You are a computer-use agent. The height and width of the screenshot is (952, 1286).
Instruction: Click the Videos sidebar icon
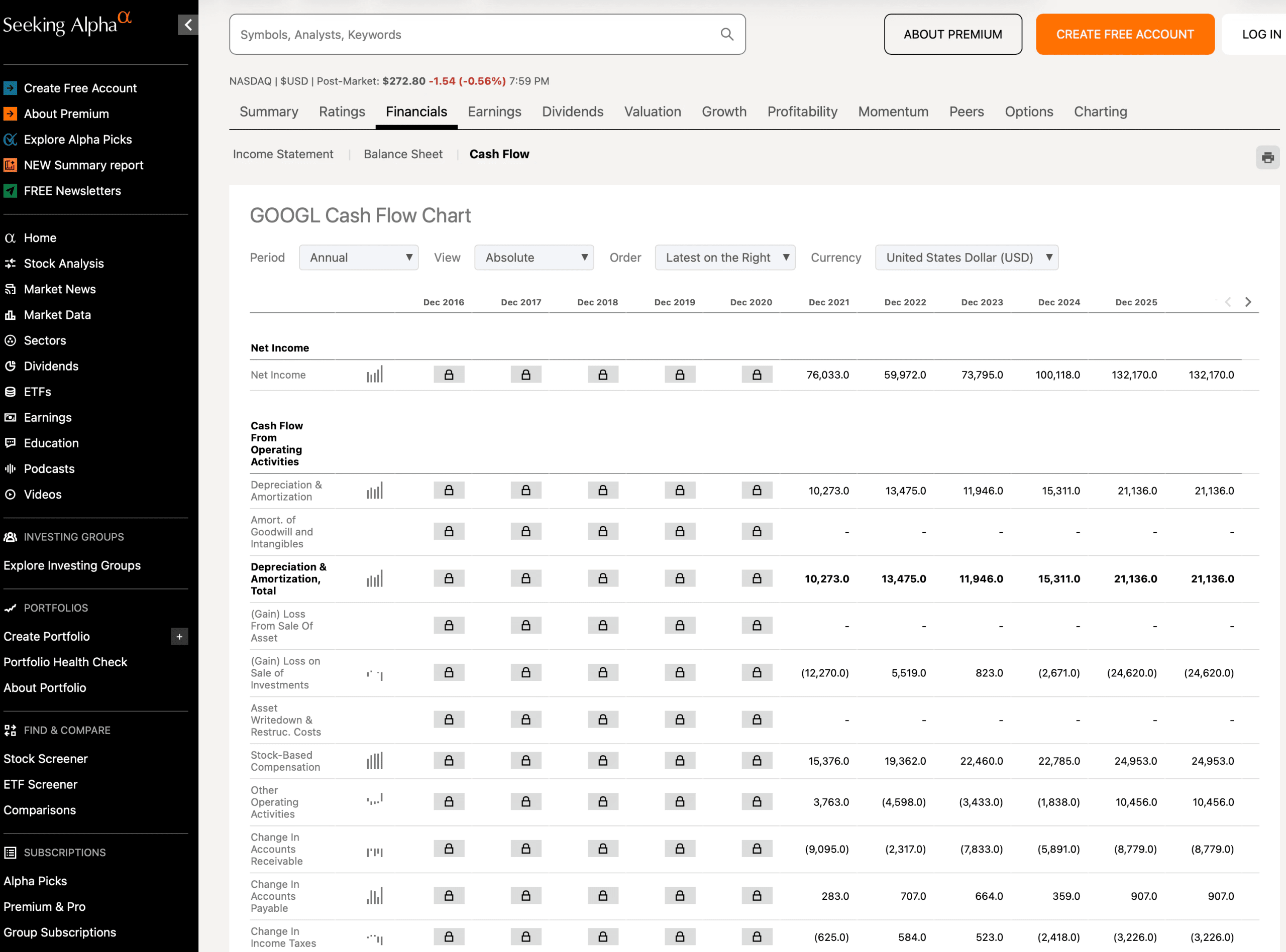pos(11,494)
